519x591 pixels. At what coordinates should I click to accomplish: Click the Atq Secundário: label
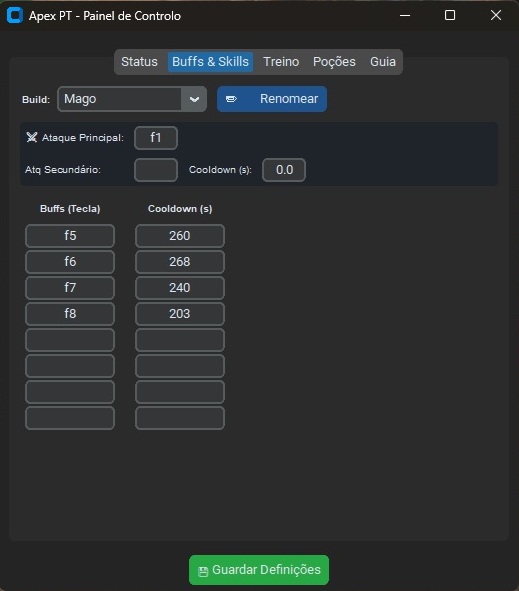(63, 170)
